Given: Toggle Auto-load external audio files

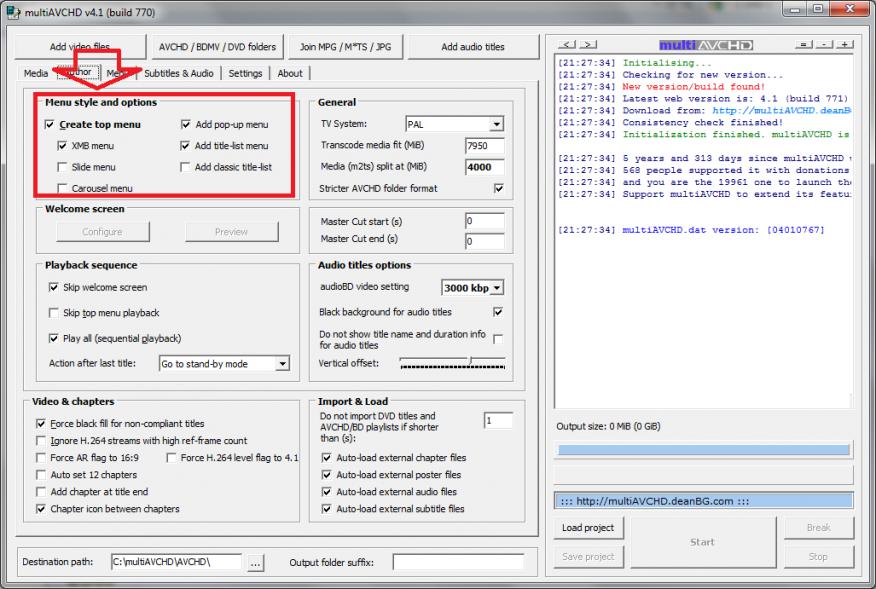Looking at the screenshot, I should click(x=327, y=492).
